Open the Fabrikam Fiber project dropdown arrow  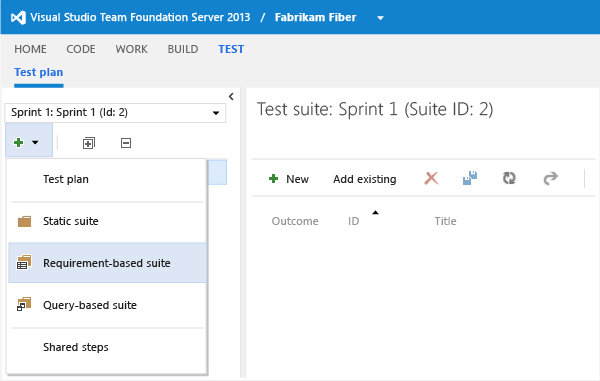click(380, 18)
